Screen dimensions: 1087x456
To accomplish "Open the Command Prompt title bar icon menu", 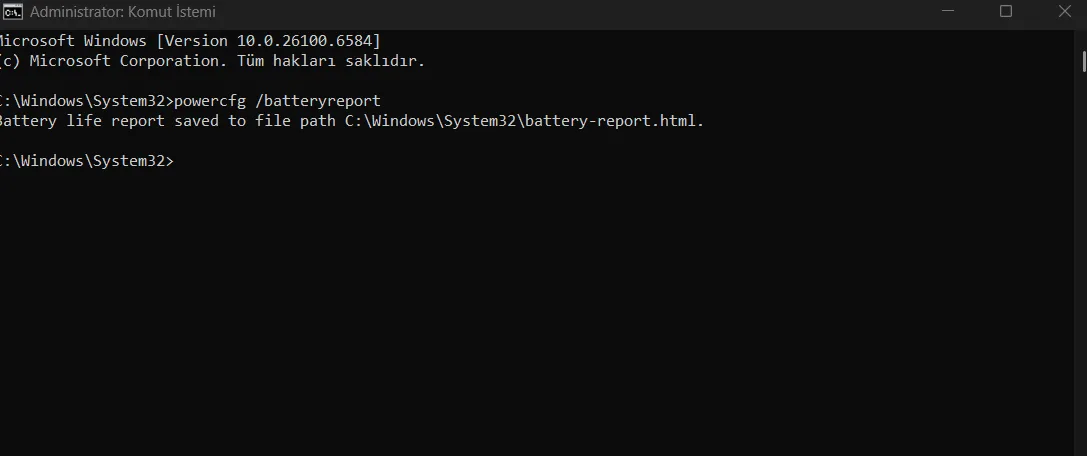I will coord(13,12).
